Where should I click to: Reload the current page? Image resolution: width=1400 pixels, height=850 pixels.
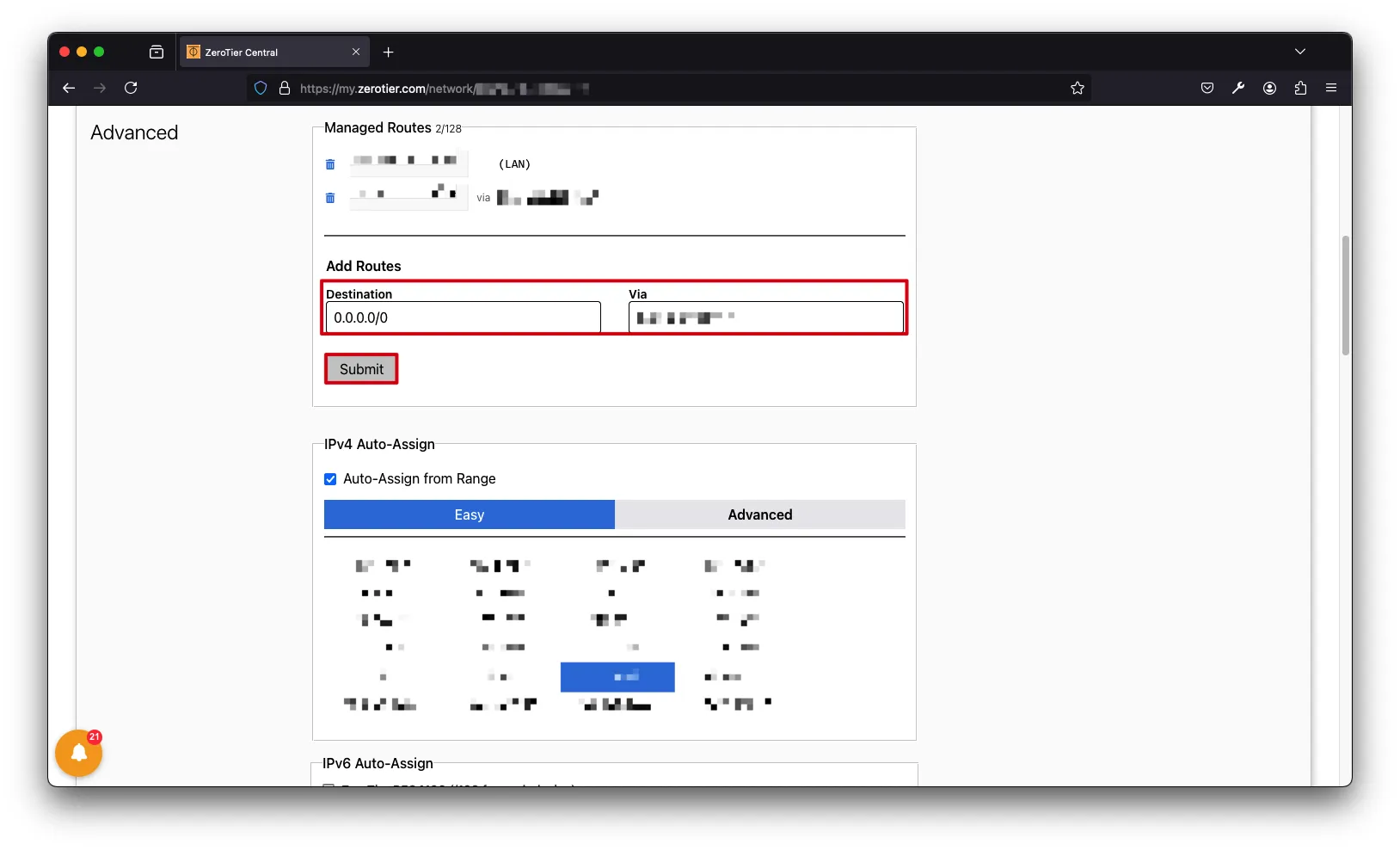pos(131,89)
